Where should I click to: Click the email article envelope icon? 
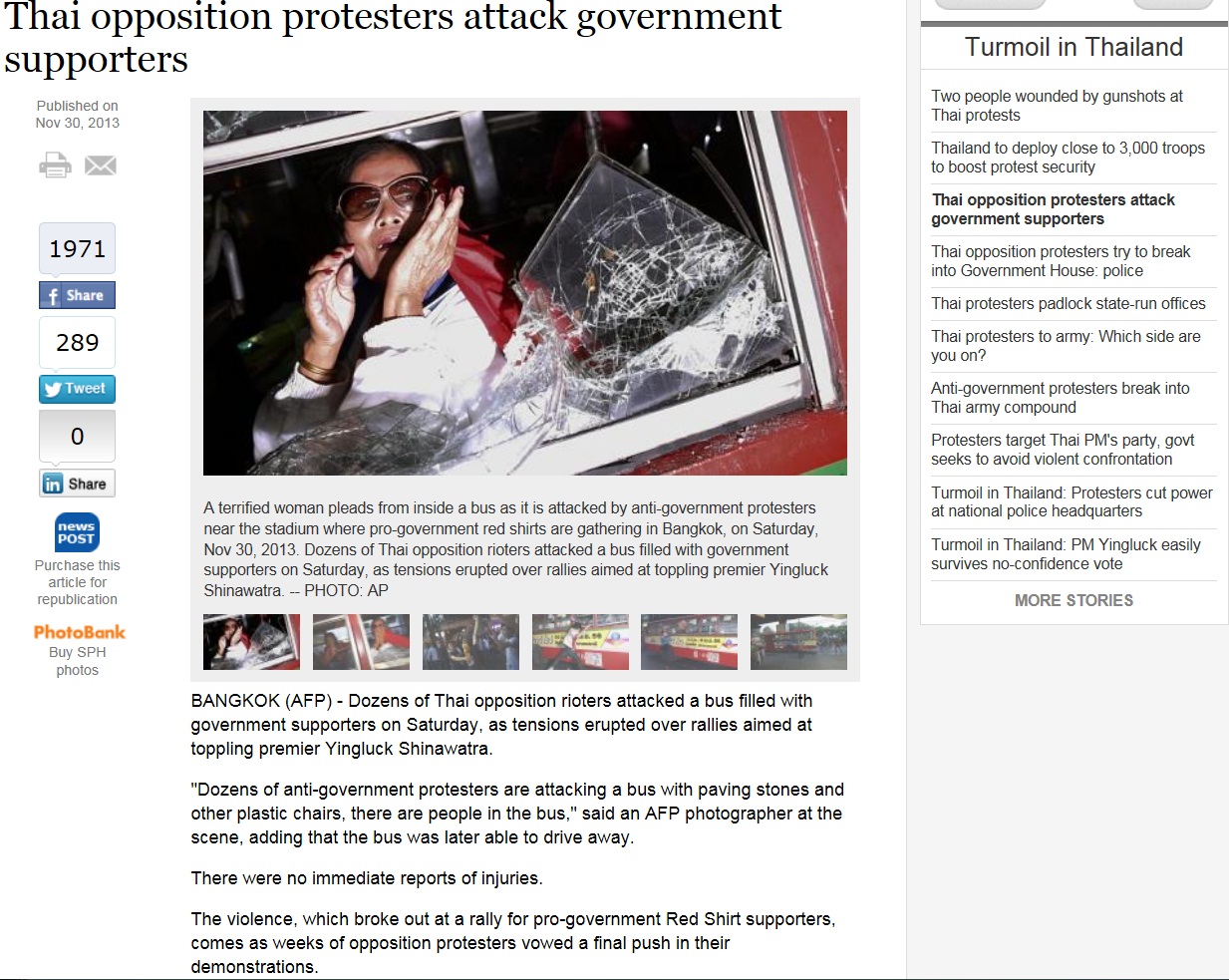tap(101, 165)
